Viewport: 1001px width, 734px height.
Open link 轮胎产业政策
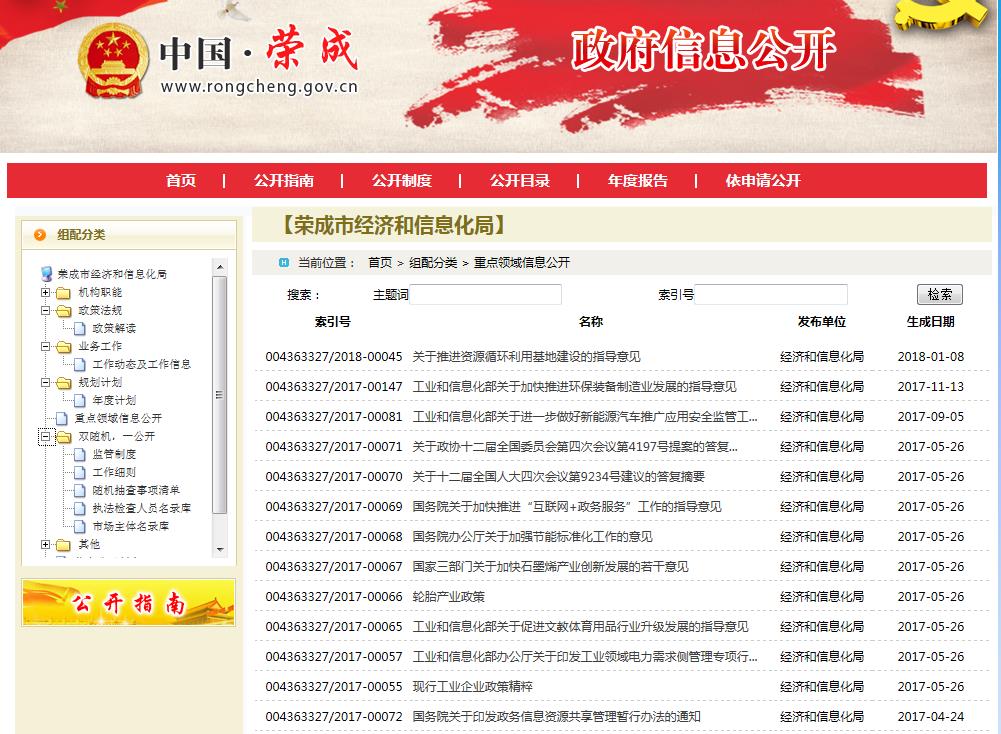pyautogui.click(x=448, y=597)
